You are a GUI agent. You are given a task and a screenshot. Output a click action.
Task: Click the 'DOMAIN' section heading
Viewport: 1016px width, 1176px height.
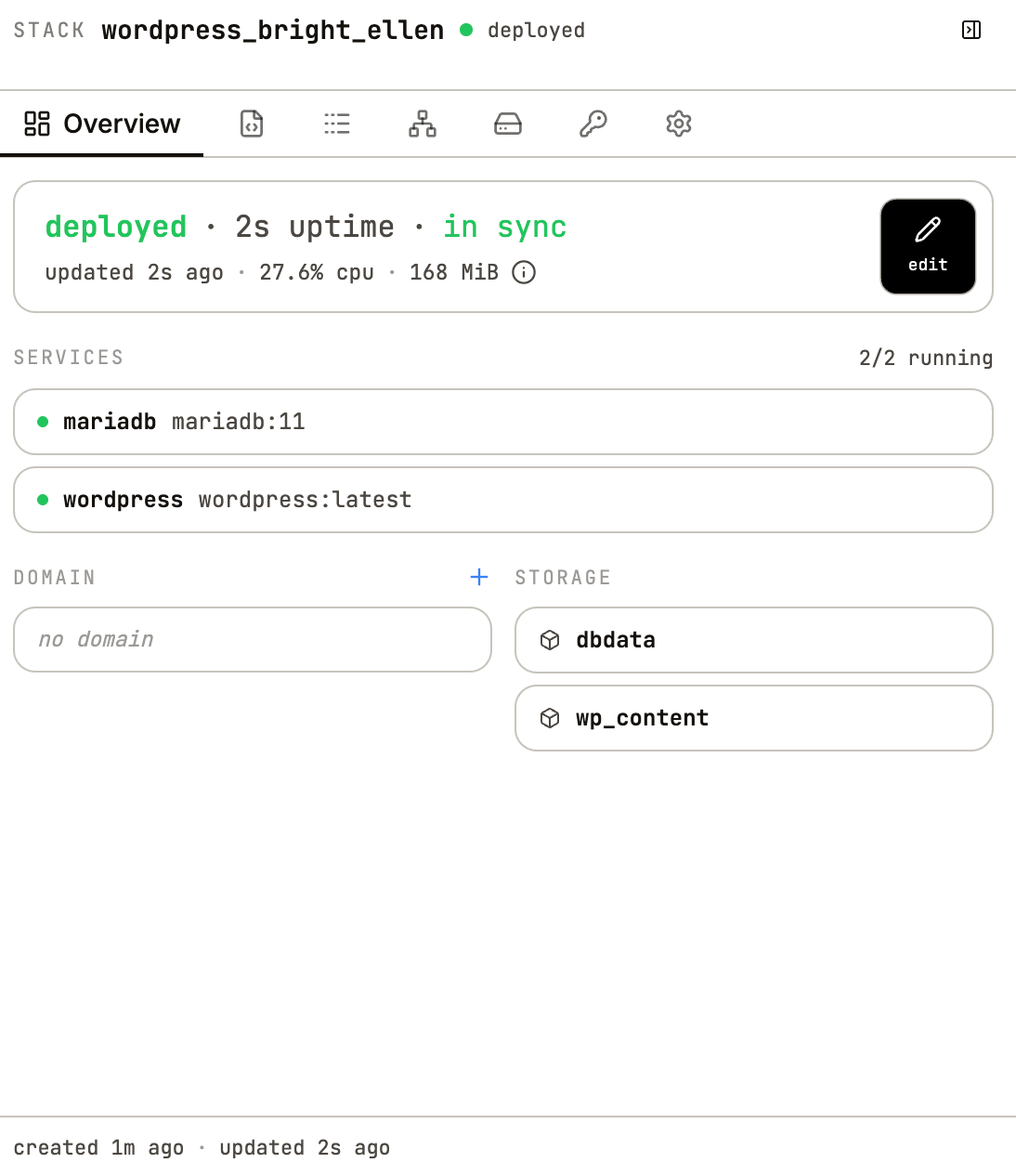pos(55,577)
